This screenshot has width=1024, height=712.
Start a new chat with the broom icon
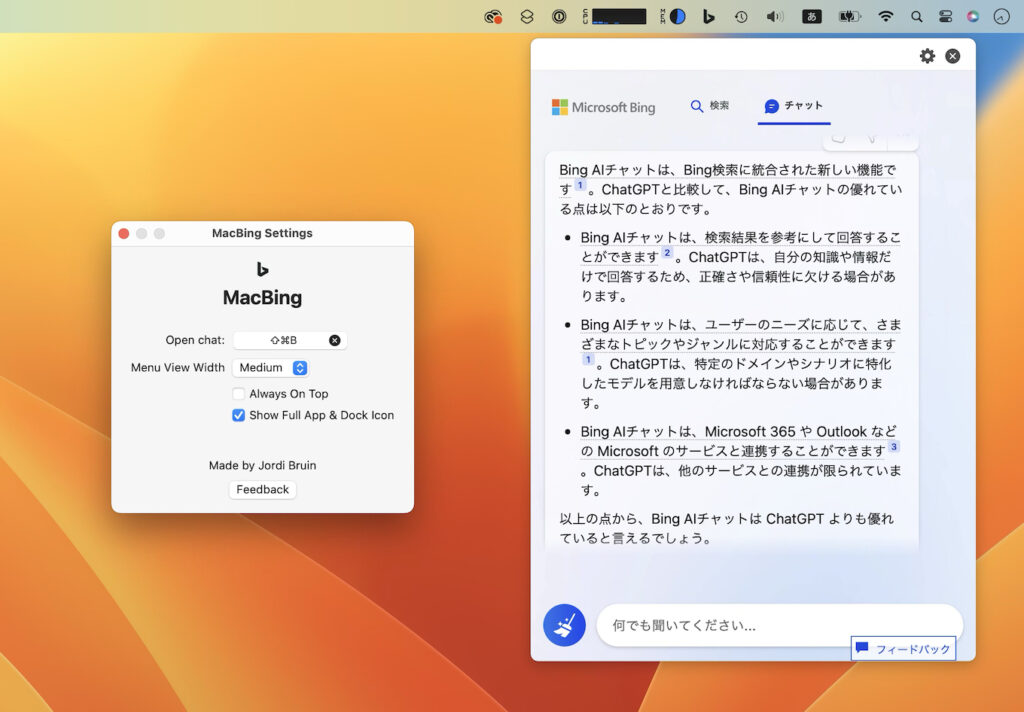563,624
